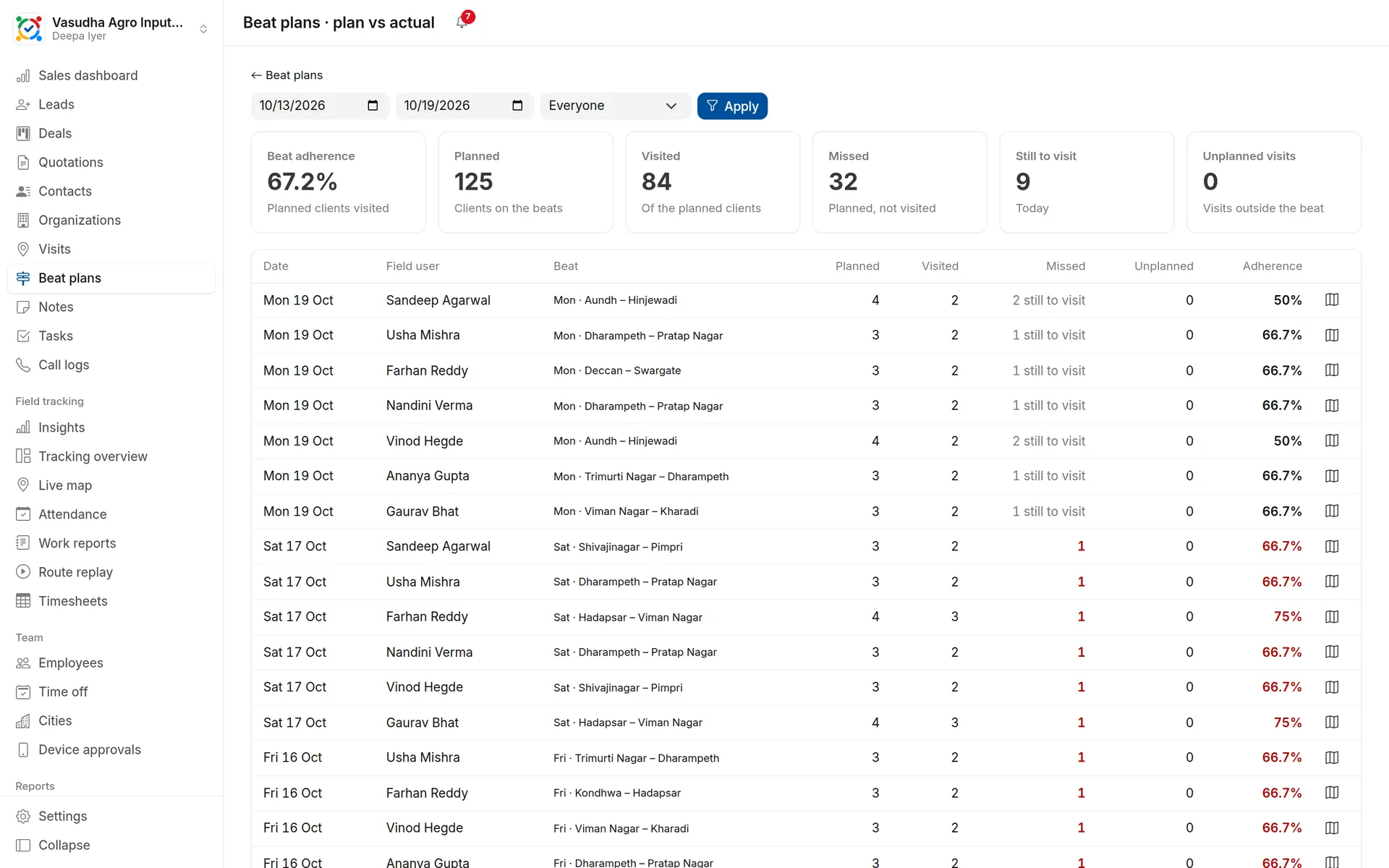The width and height of the screenshot is (1389, 868).
Task: Open Attendance in sidebar
Action: 111,514
